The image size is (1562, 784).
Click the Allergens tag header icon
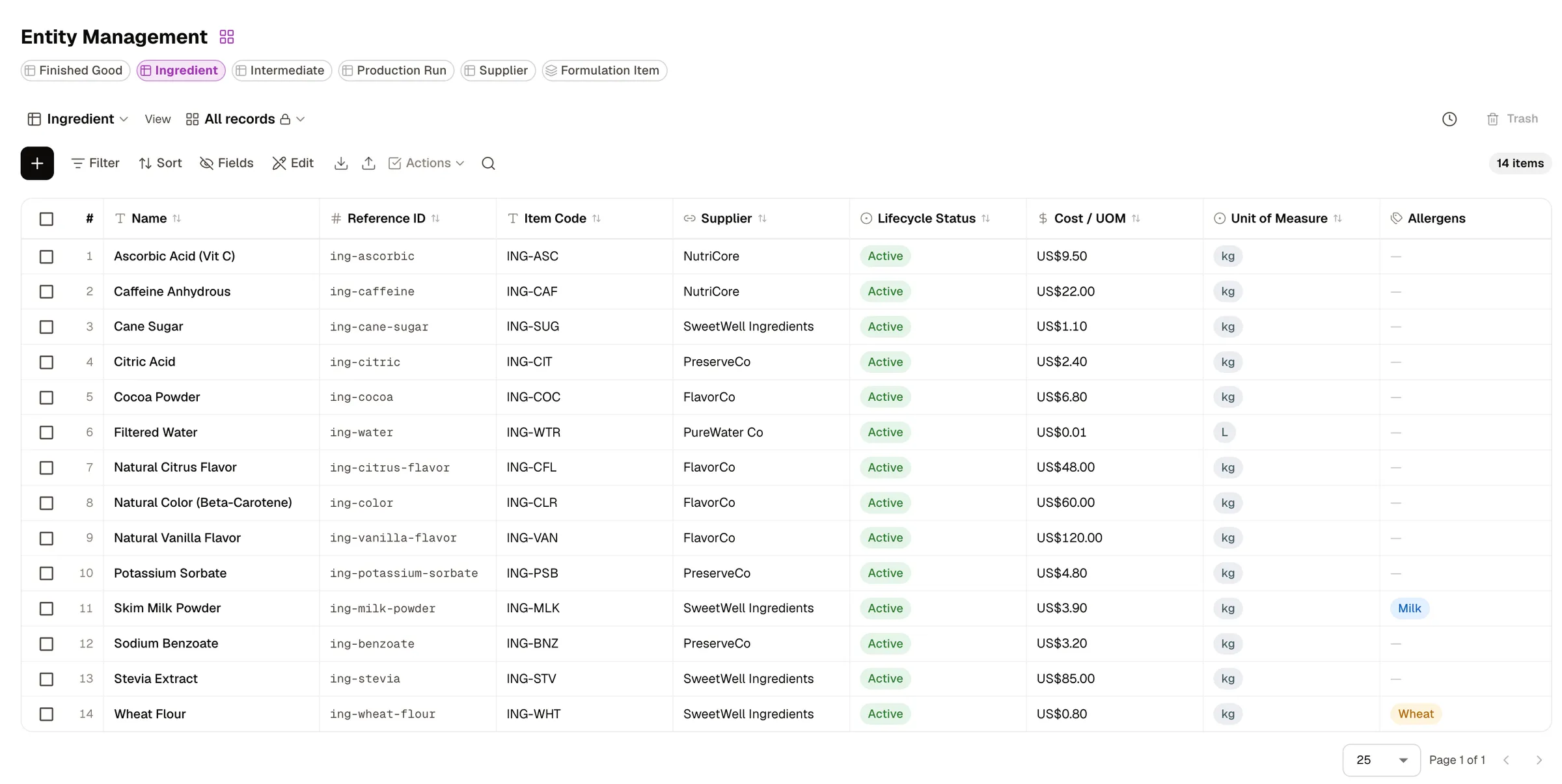point(1396,219)
